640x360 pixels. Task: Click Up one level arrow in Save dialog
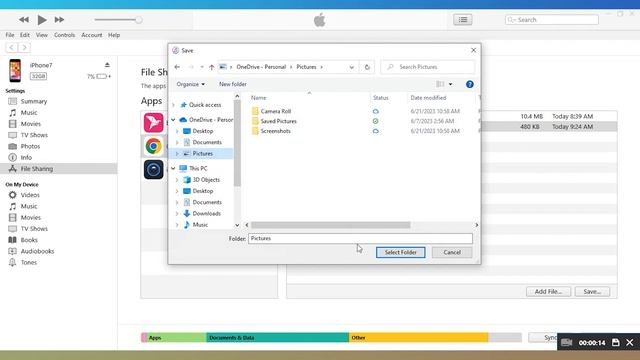(x=211, y=67)
